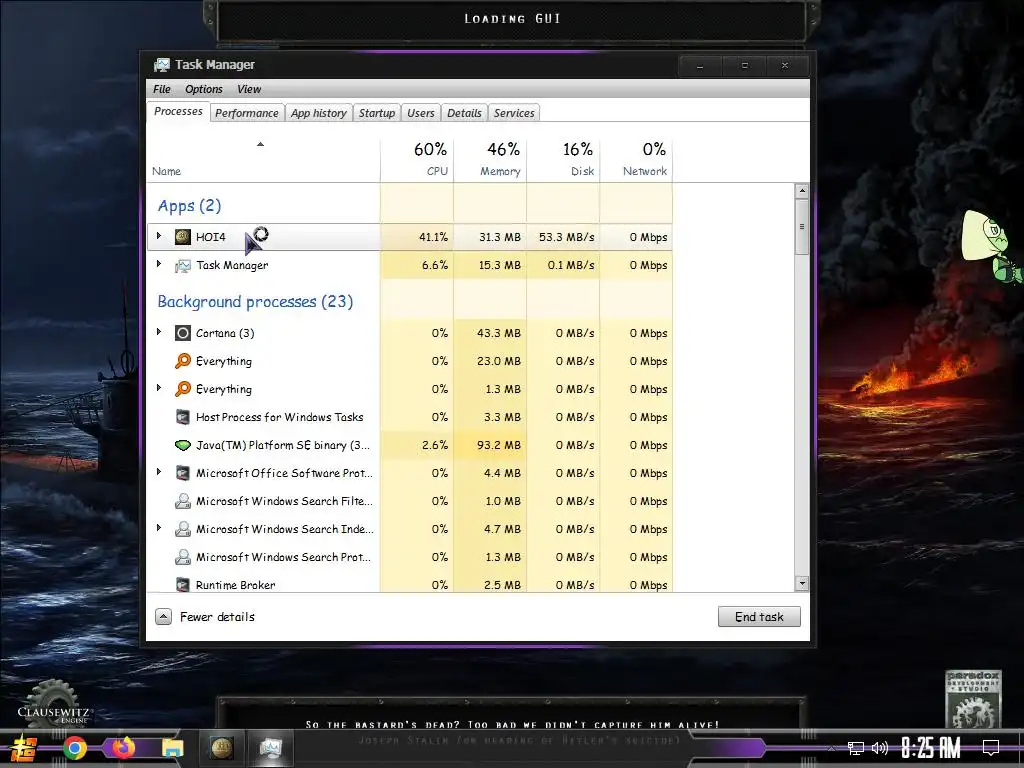This screenshot has width=1024, height=768.
Task: Sort by the Network column header
Action: coord(637,160)
